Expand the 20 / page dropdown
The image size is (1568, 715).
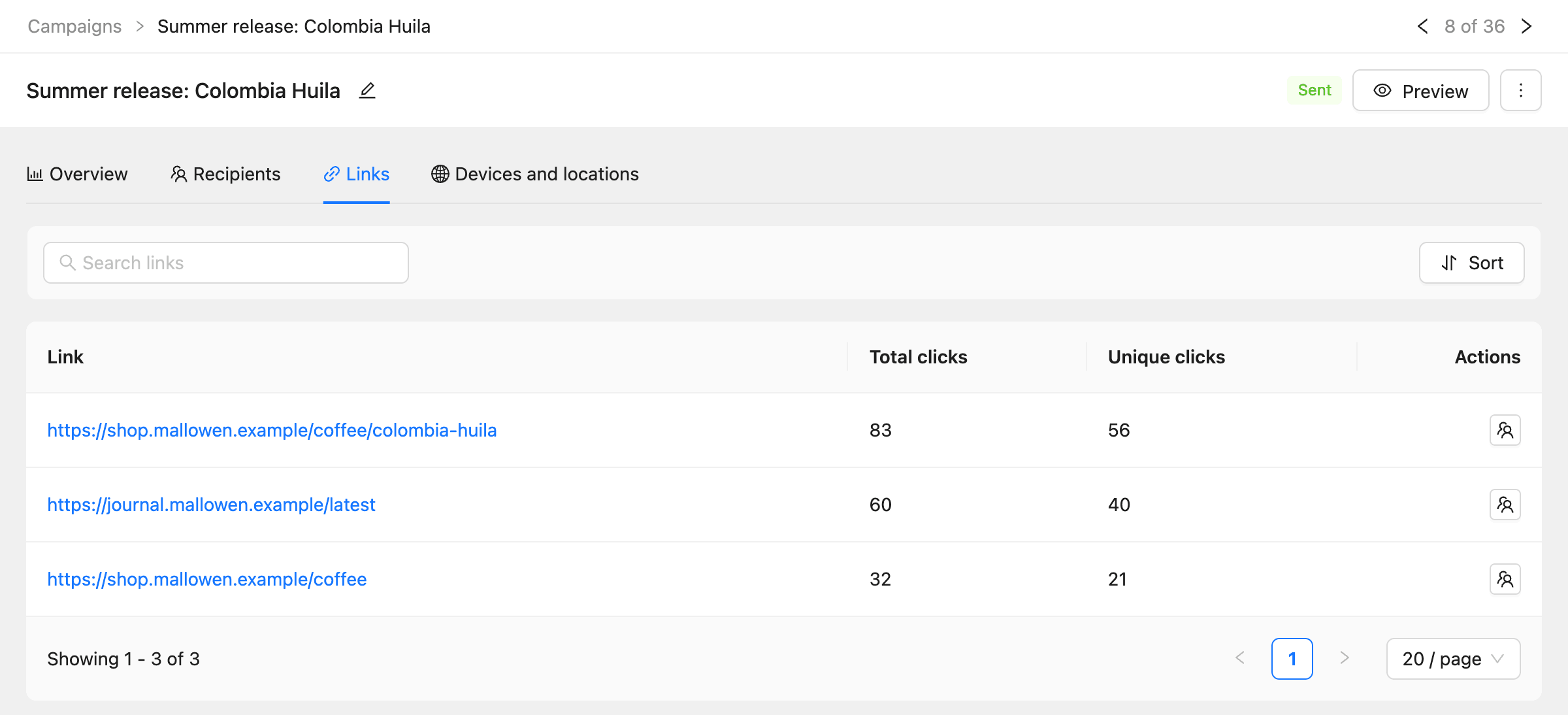[x=1454, y=659]
